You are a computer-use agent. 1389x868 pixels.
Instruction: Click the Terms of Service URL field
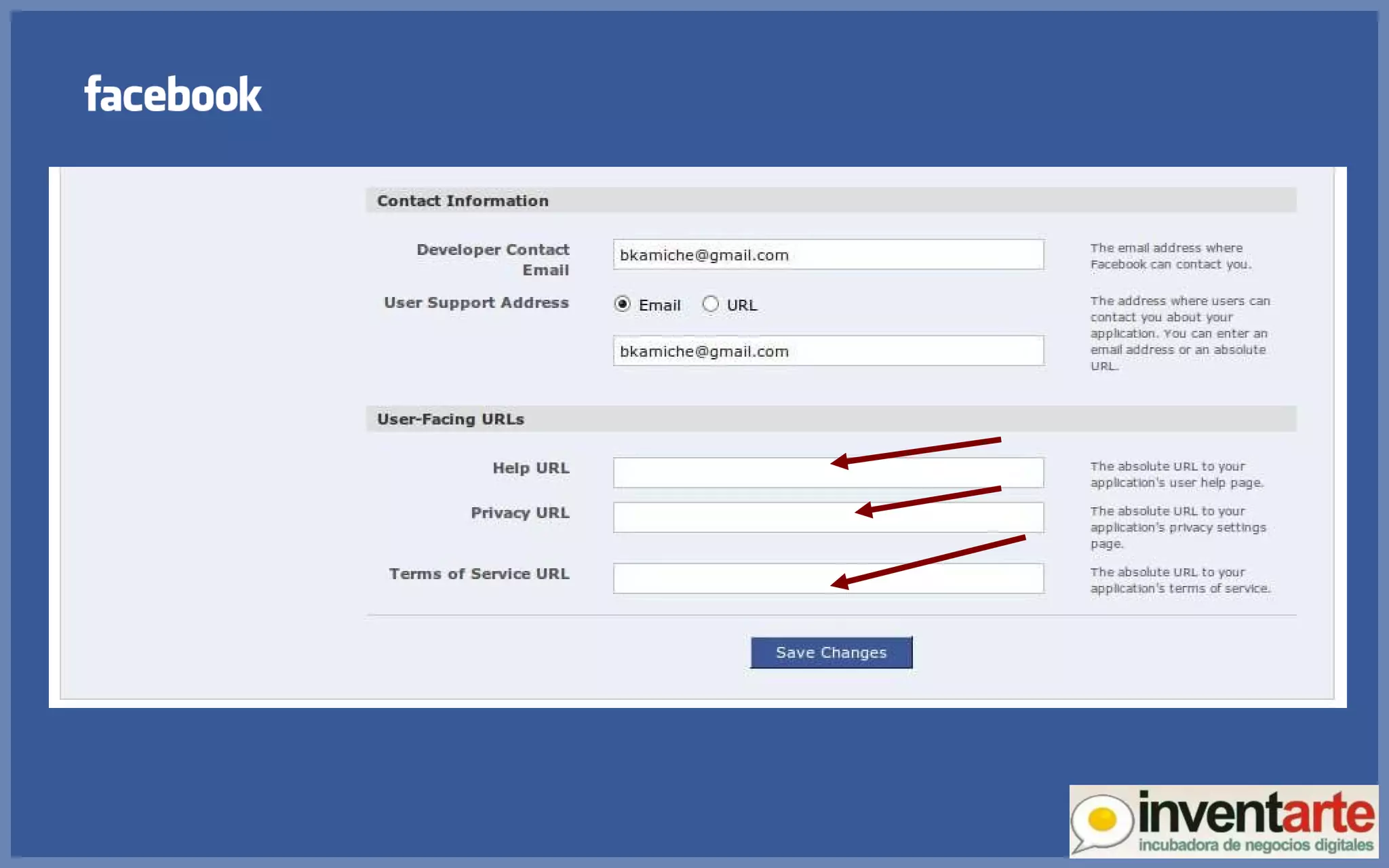[719, 579]
